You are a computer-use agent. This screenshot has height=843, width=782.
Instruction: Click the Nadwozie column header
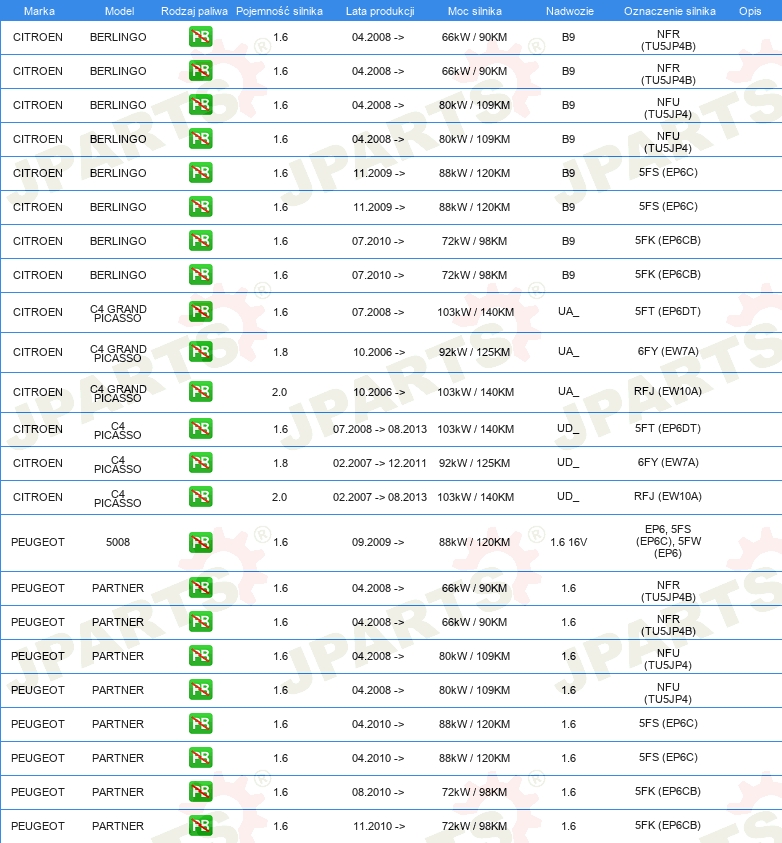(x=570, y=11)
